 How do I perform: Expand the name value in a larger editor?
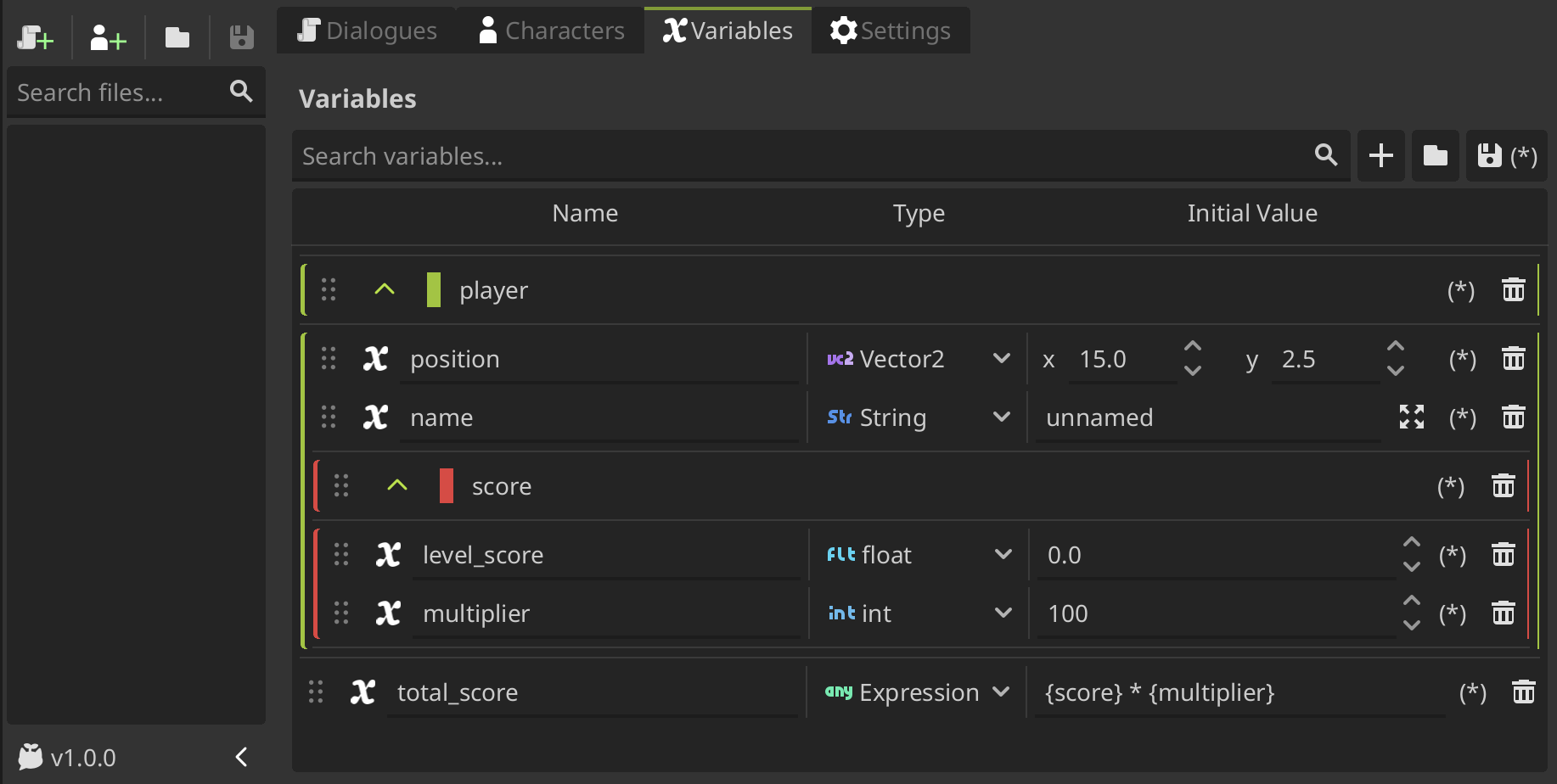[x=1411, y=417]
